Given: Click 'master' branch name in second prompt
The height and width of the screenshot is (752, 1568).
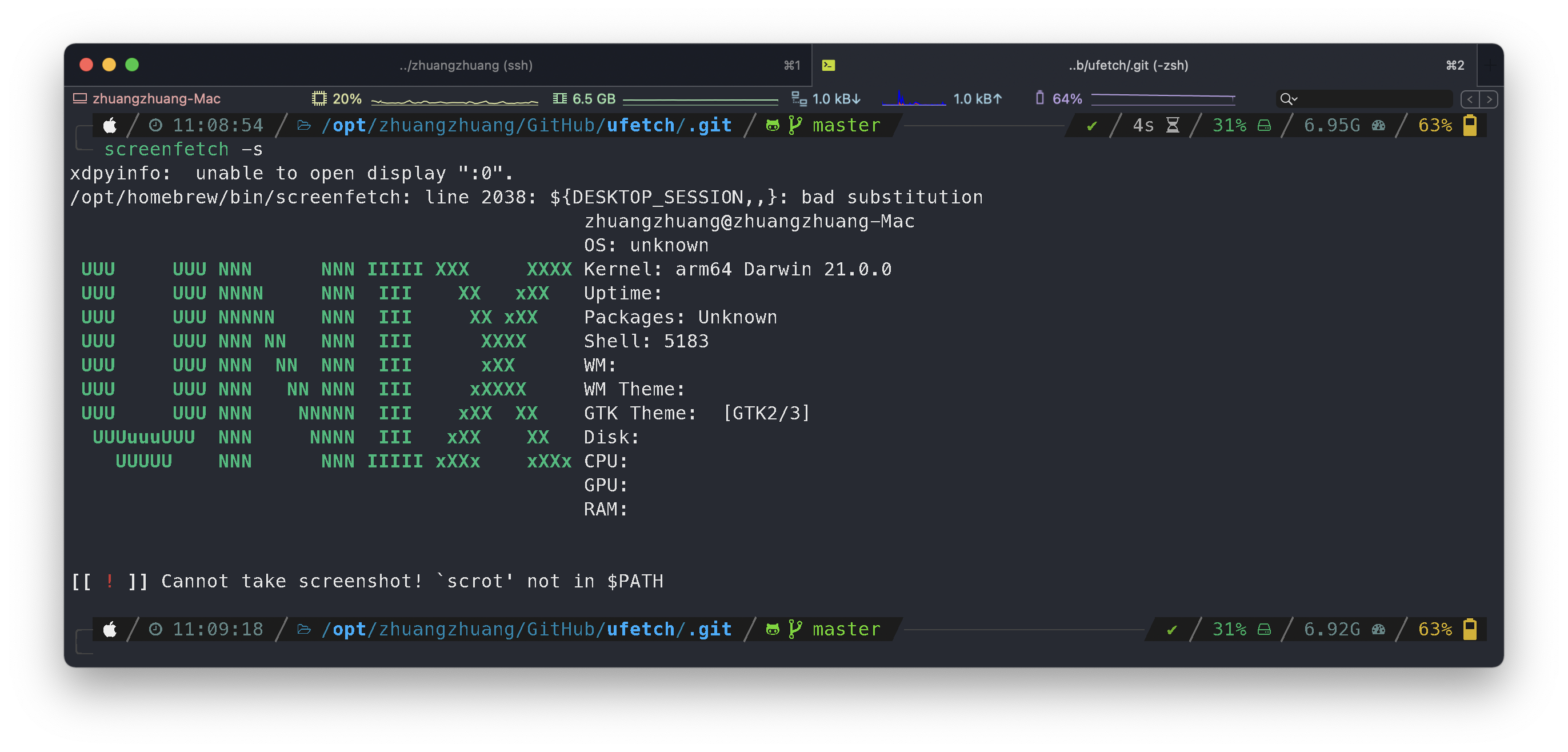Looking at the screenshot, I should (x=847, y=630).
